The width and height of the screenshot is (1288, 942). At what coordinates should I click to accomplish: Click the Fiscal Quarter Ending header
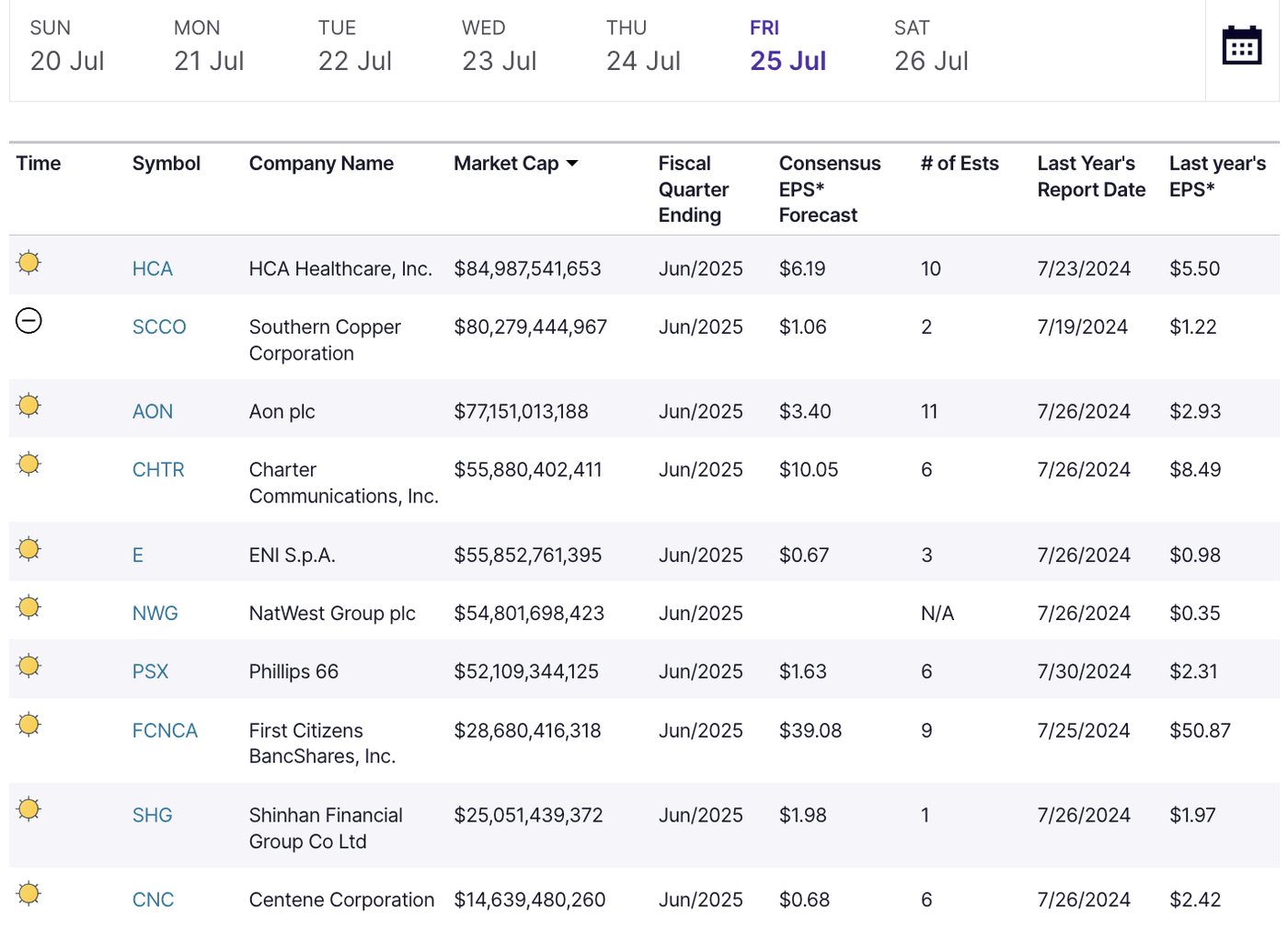(x=694, y=190)
